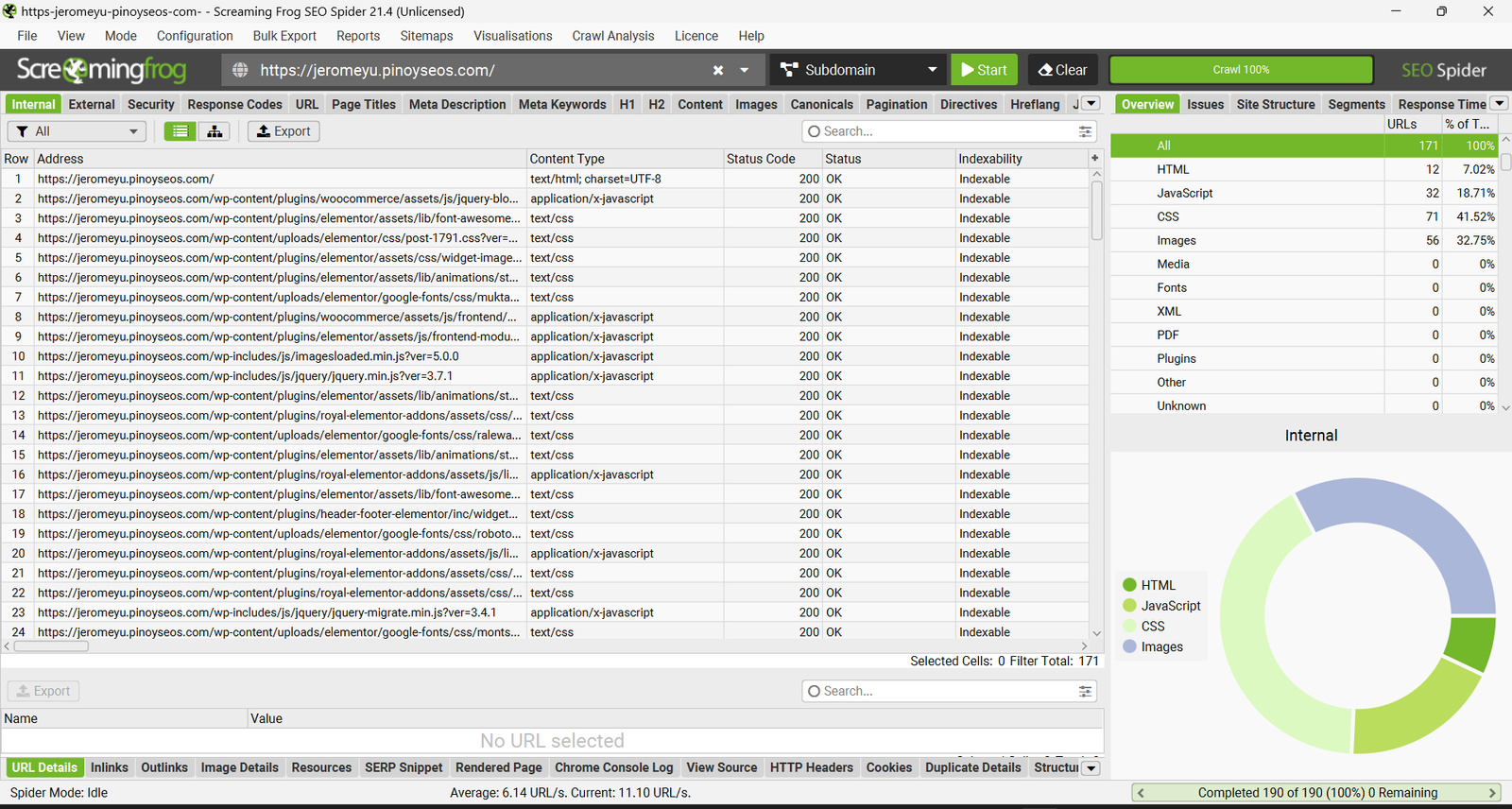This screenshot has width=1512, height=809.
Task: Open the Bulk Export menu
Action: 284,36
